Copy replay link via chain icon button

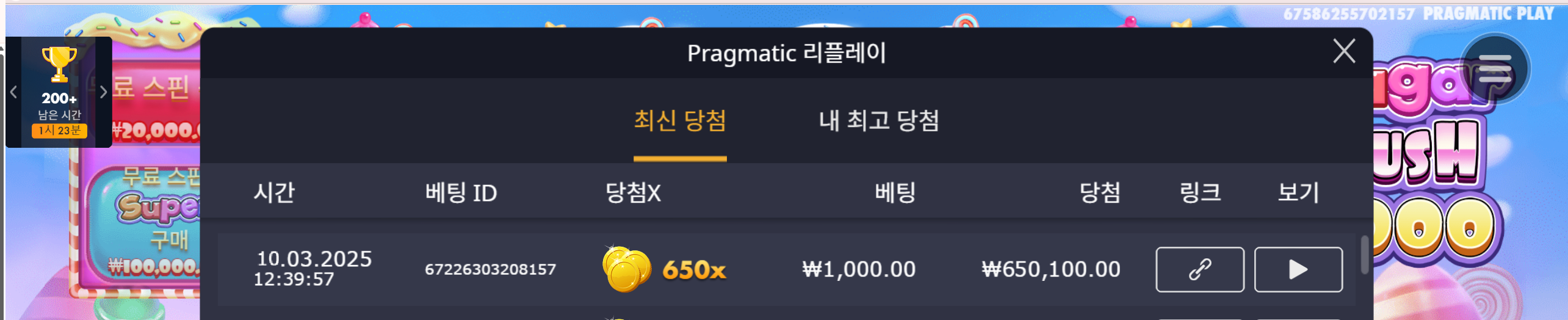pyautogui.click(x=1199, y=269)
